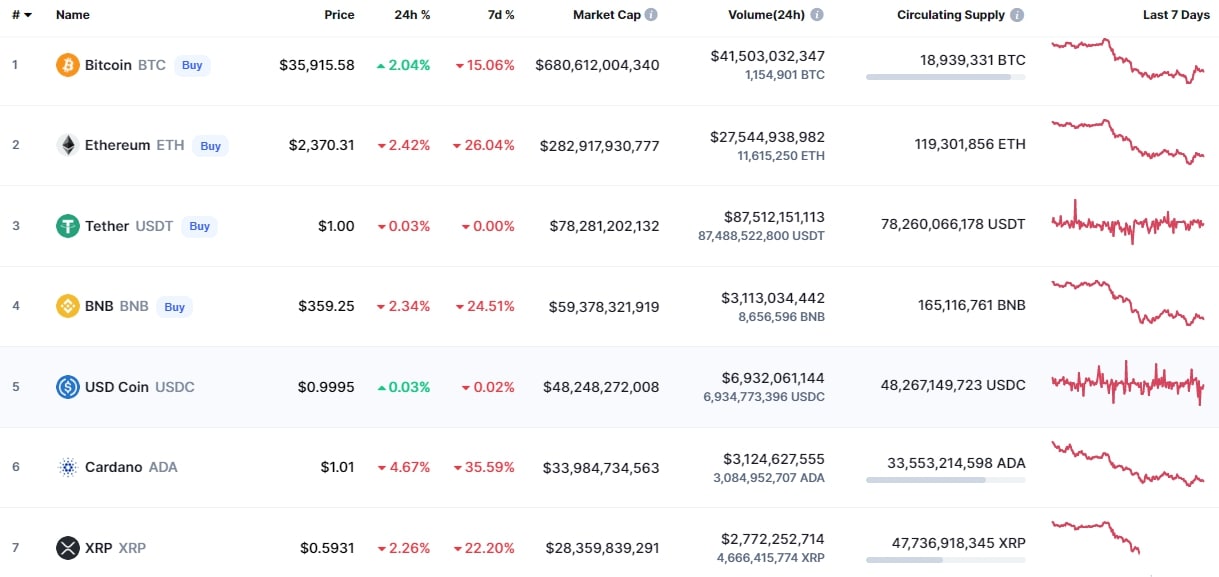Click the Buy button next to Bitcoin
This screenshot has height=577, width=1219.
click(x=192, y=65)
